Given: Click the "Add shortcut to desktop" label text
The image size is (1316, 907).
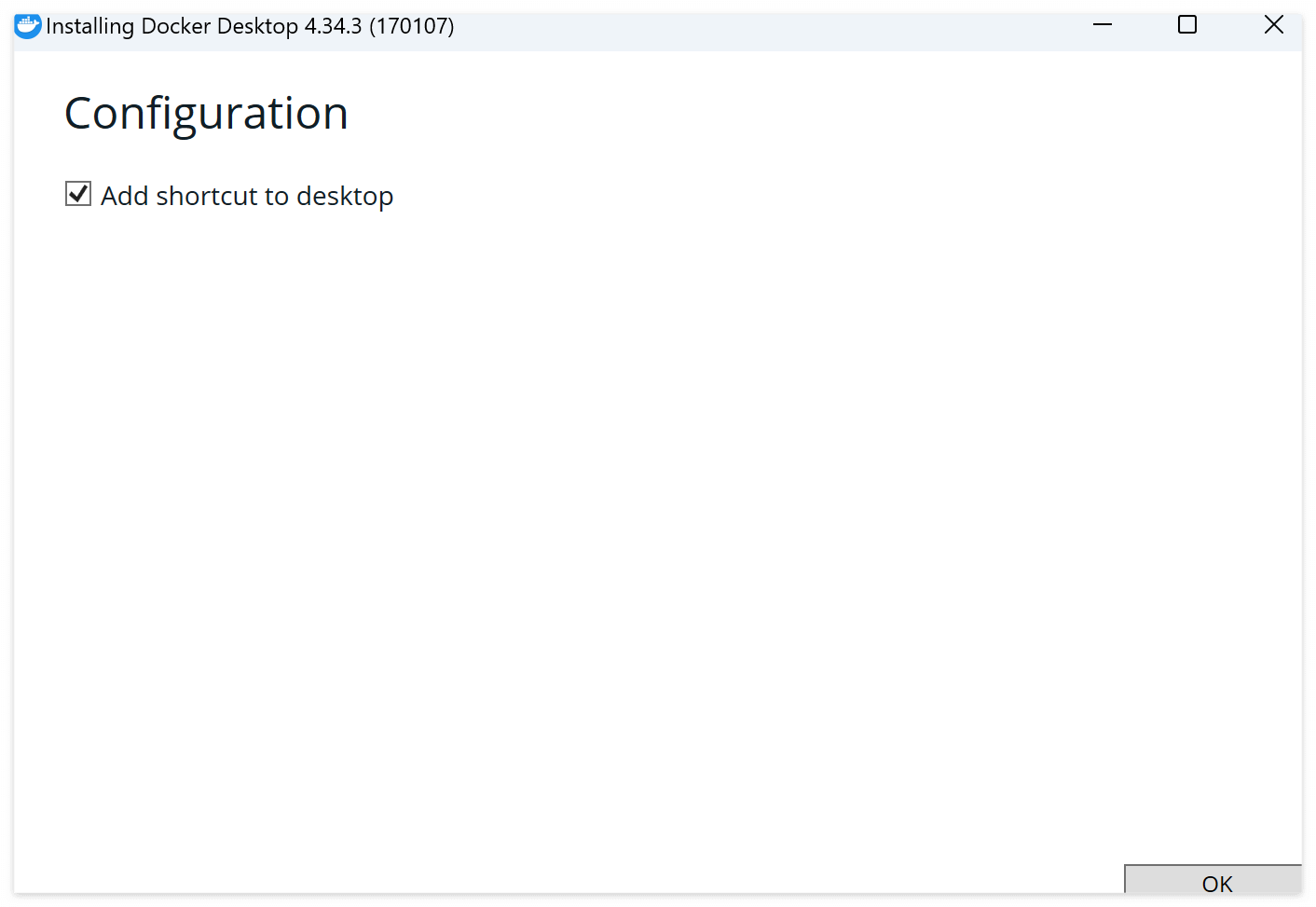Looking at the screenshot, I should (x=247, y=196).
